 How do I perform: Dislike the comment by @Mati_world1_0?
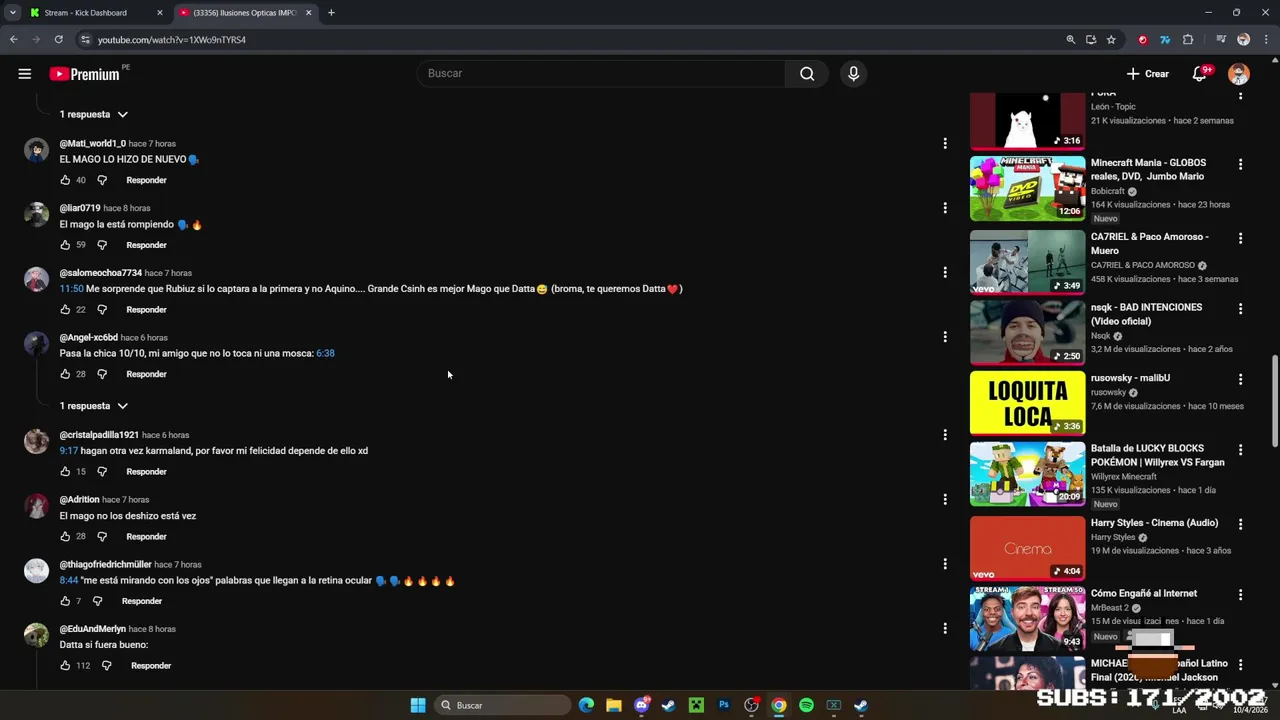click(101, 180)
